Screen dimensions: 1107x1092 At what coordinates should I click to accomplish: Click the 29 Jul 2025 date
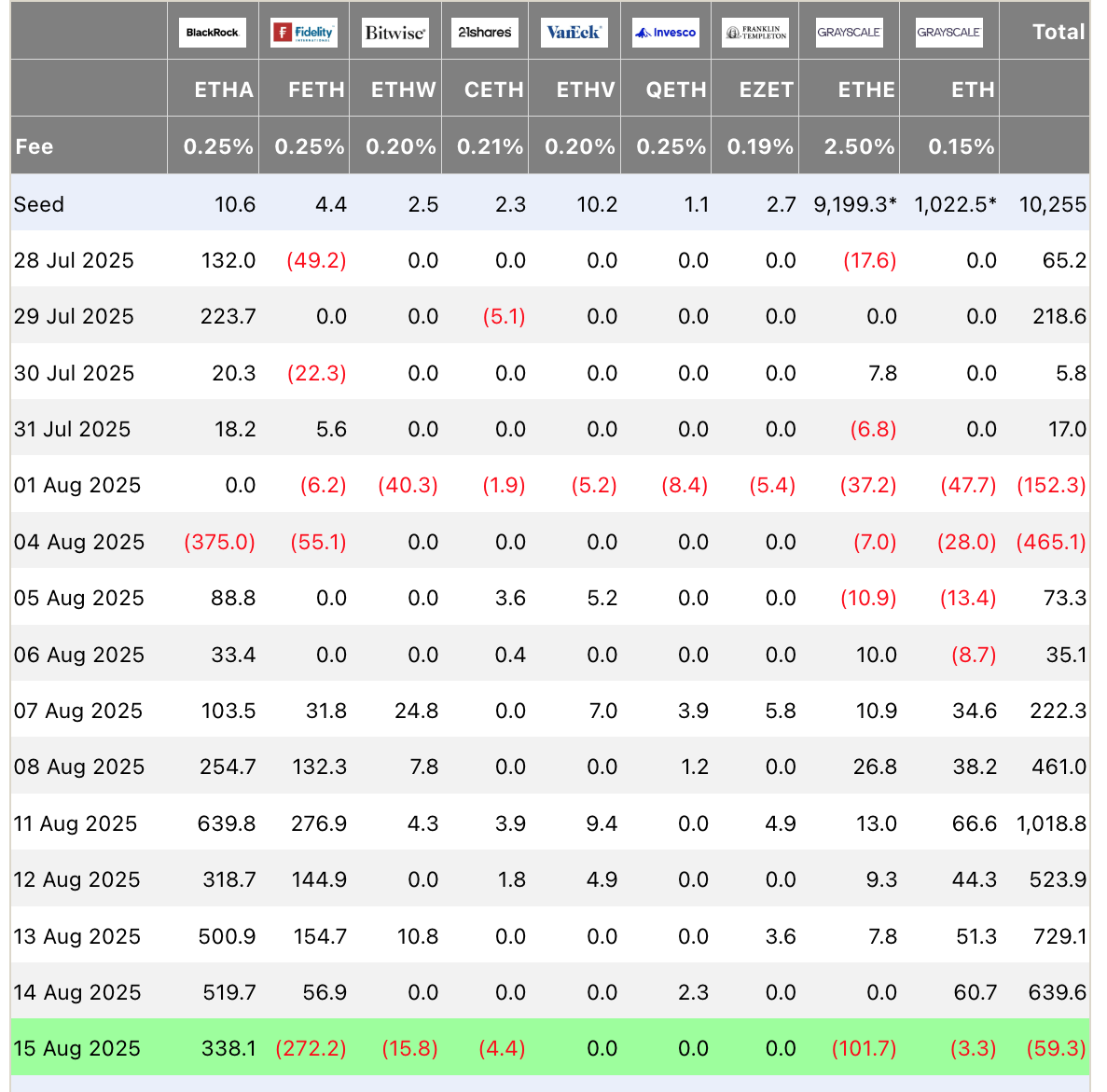(x=74, y=316)
